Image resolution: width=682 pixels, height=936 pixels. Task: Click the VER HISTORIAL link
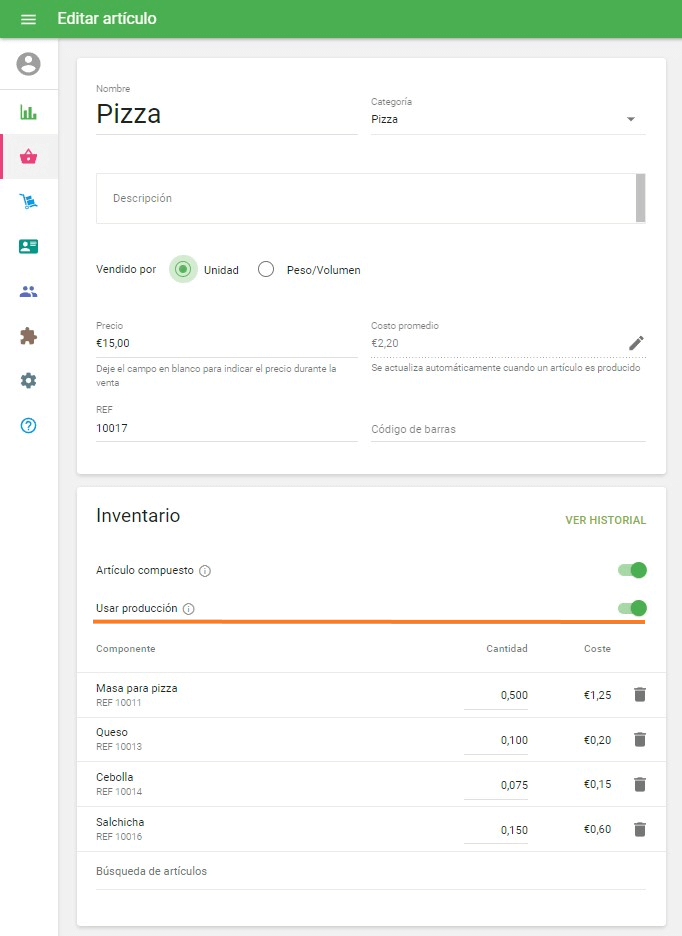point(605,520)
